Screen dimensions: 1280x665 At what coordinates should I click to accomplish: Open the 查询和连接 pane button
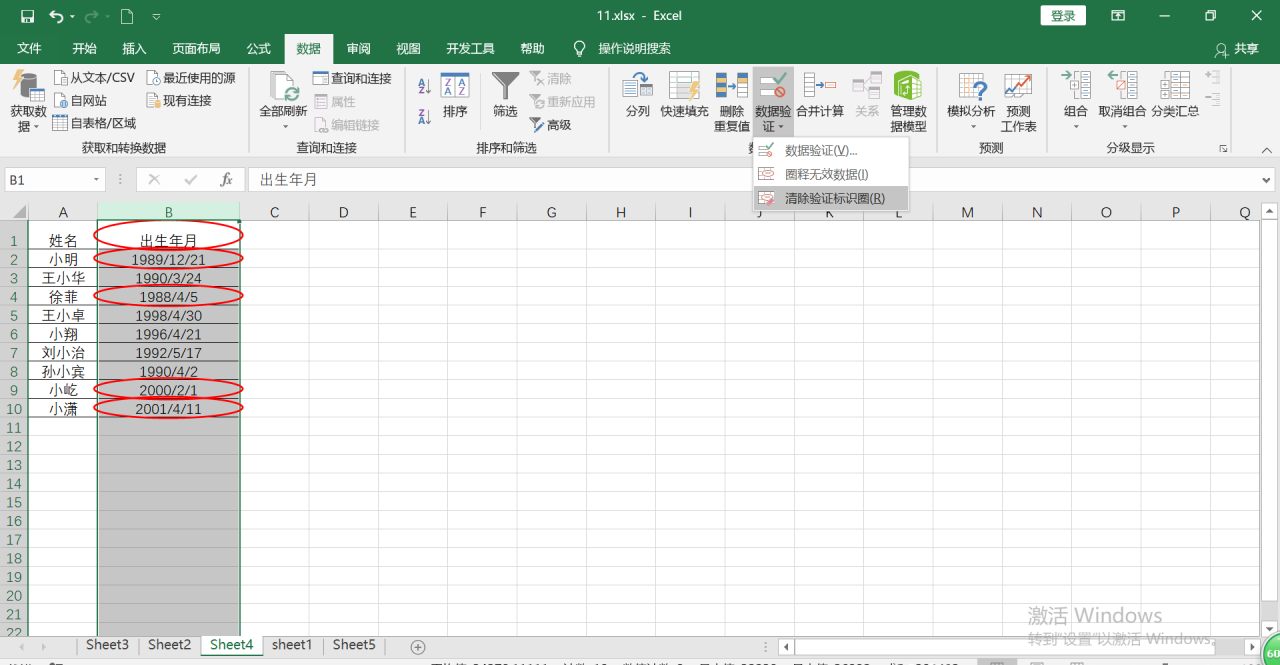pos(352,78)
